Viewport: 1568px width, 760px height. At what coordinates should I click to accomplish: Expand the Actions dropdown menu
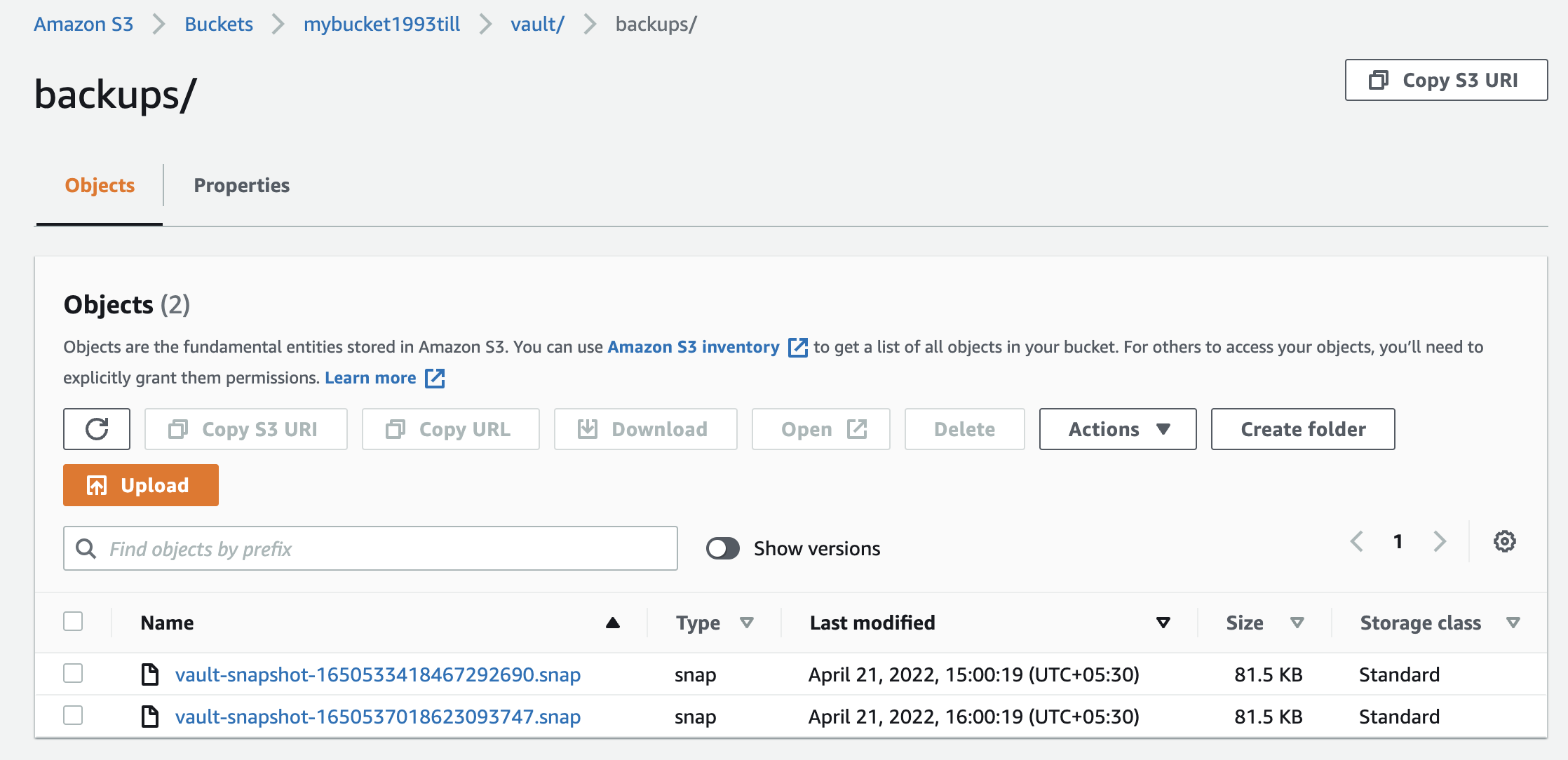tap(1118, 429)
